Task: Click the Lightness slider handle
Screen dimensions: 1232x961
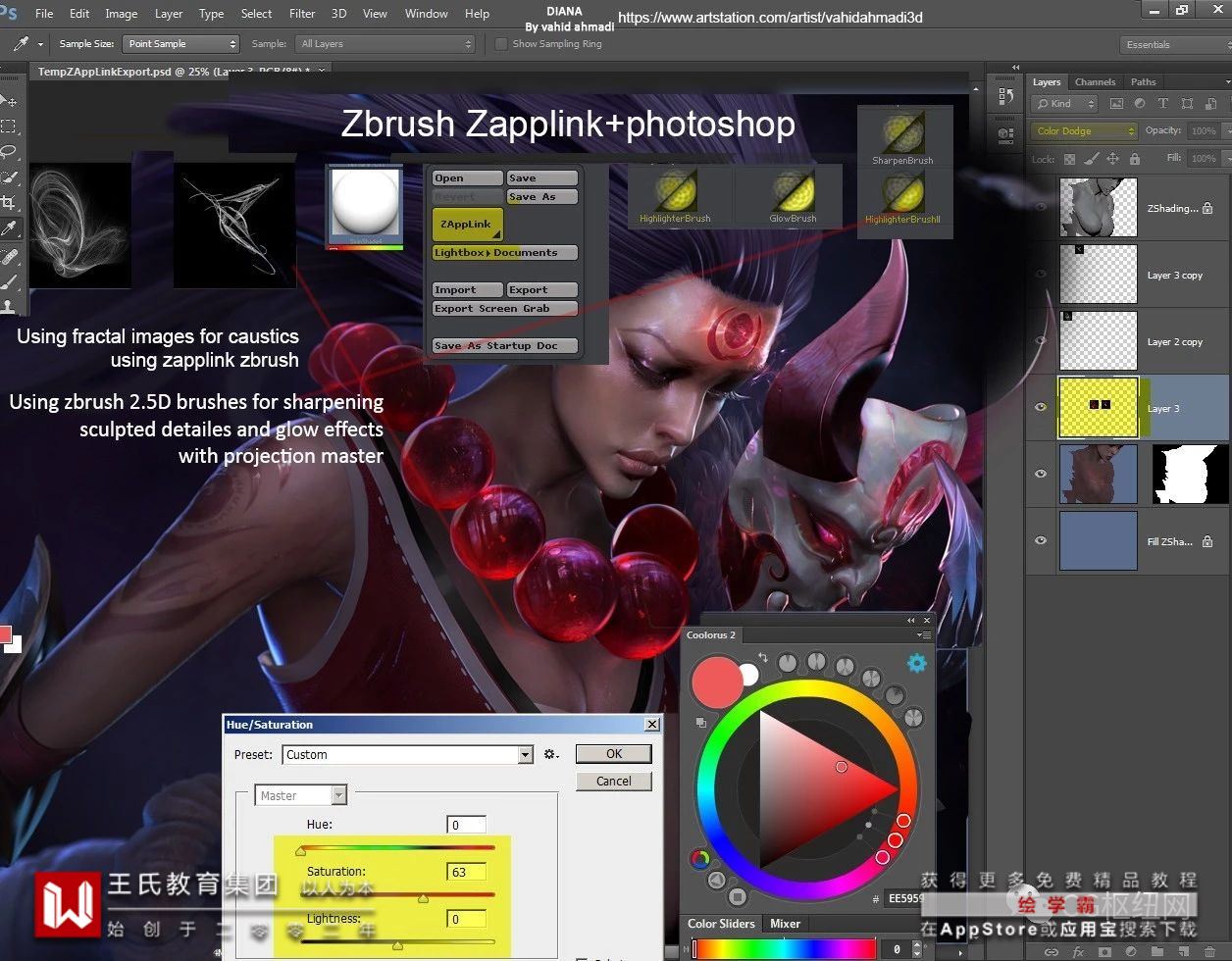Action: click(x=397, y=945)
